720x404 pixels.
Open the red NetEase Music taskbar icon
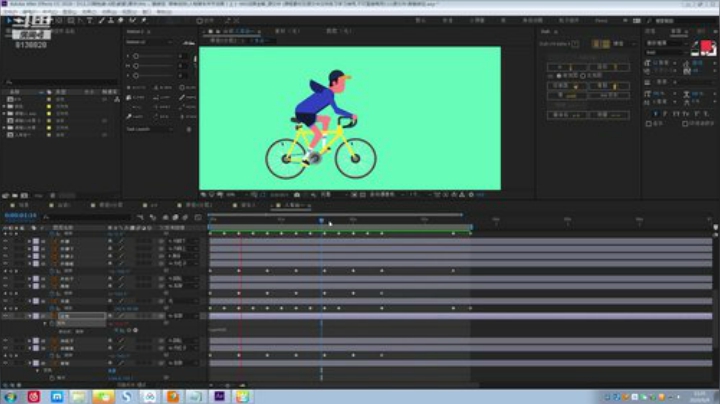34,396
